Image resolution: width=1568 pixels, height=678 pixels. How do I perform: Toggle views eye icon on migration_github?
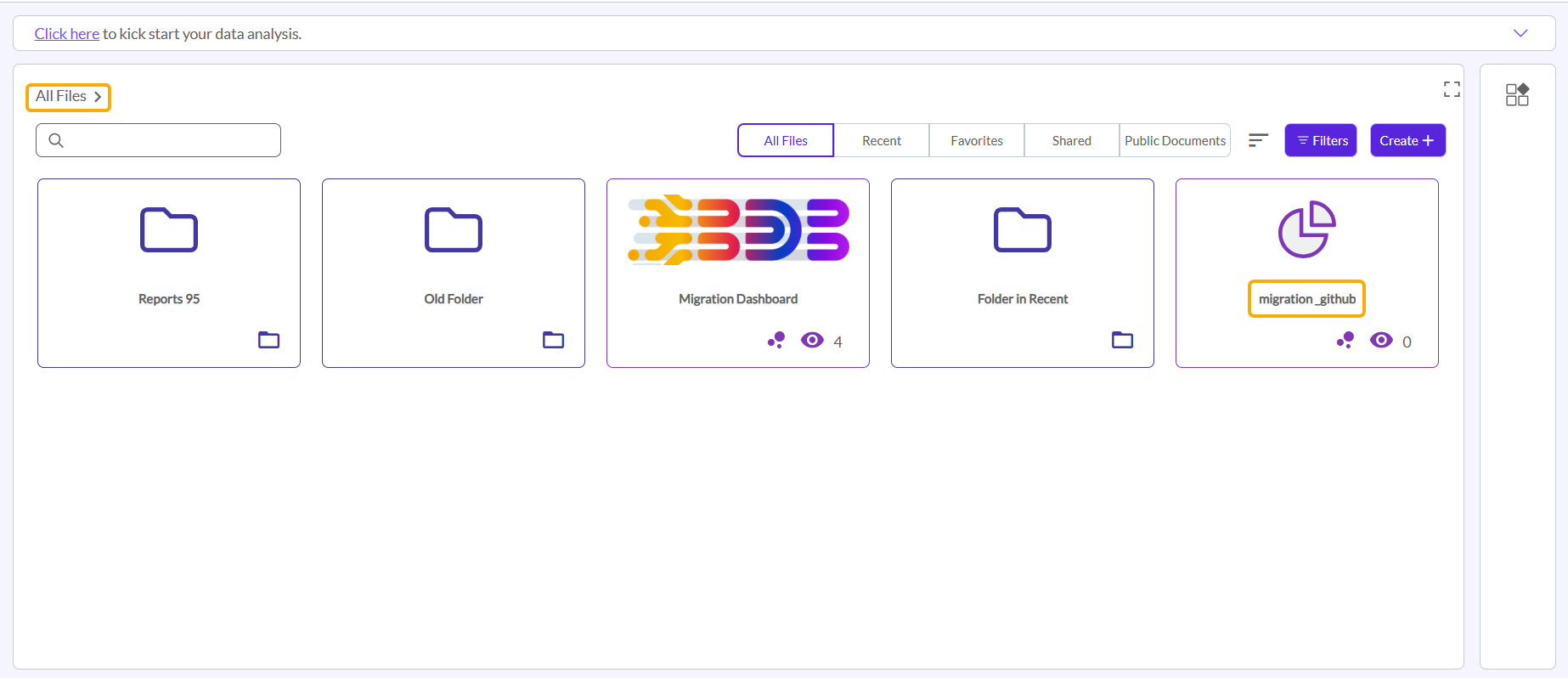[1381, 341]
